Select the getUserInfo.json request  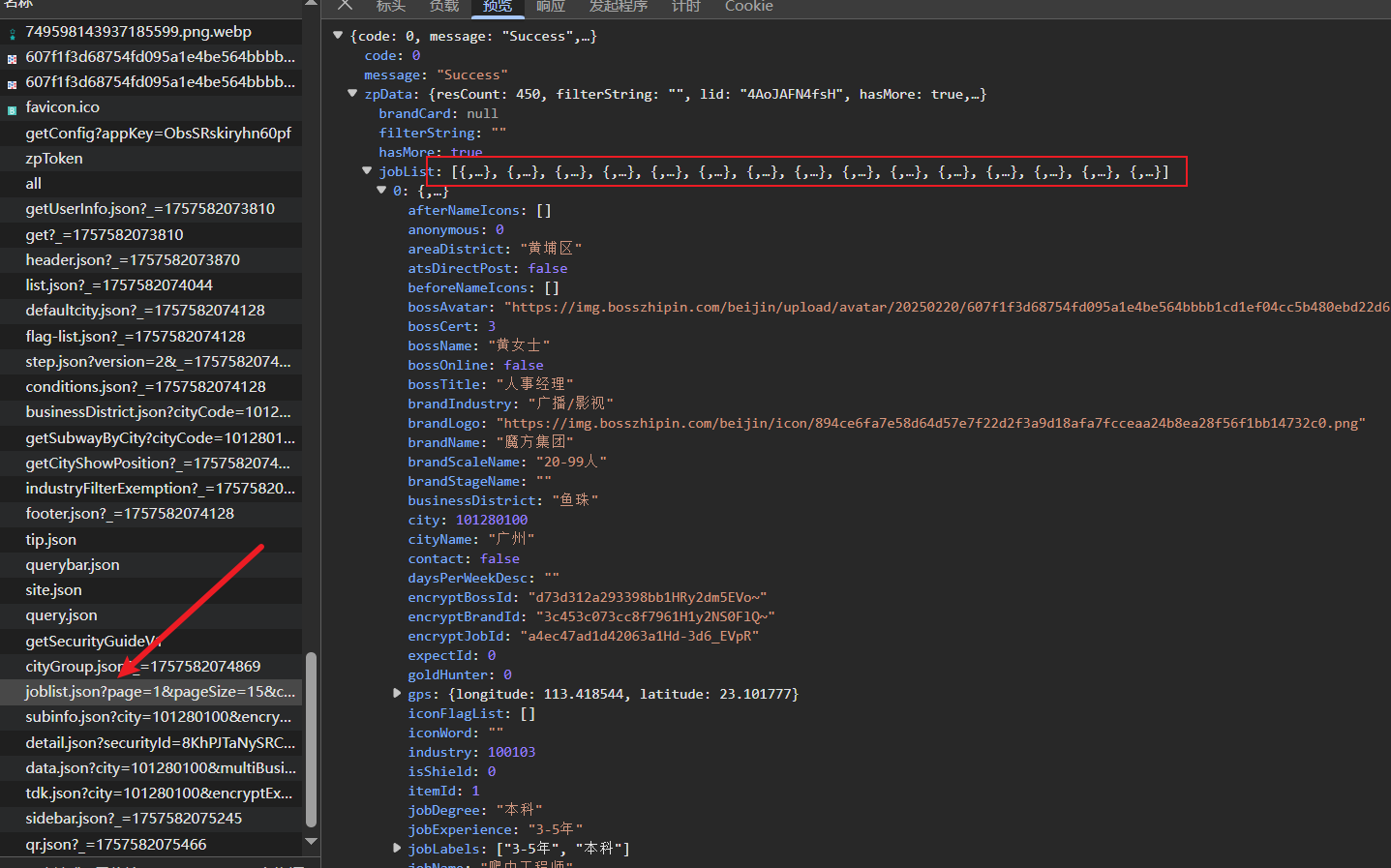[151, 209]
